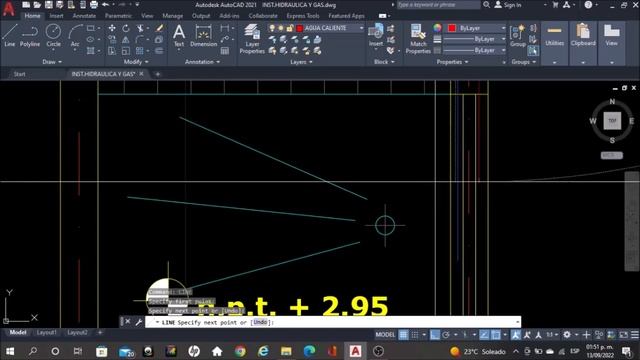
Task: Toggle 2D object snap button
Action: tap(496, 335)
